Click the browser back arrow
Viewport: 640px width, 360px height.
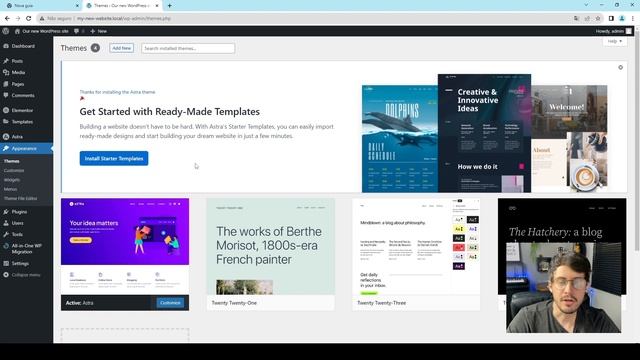[x=7, y=18]
